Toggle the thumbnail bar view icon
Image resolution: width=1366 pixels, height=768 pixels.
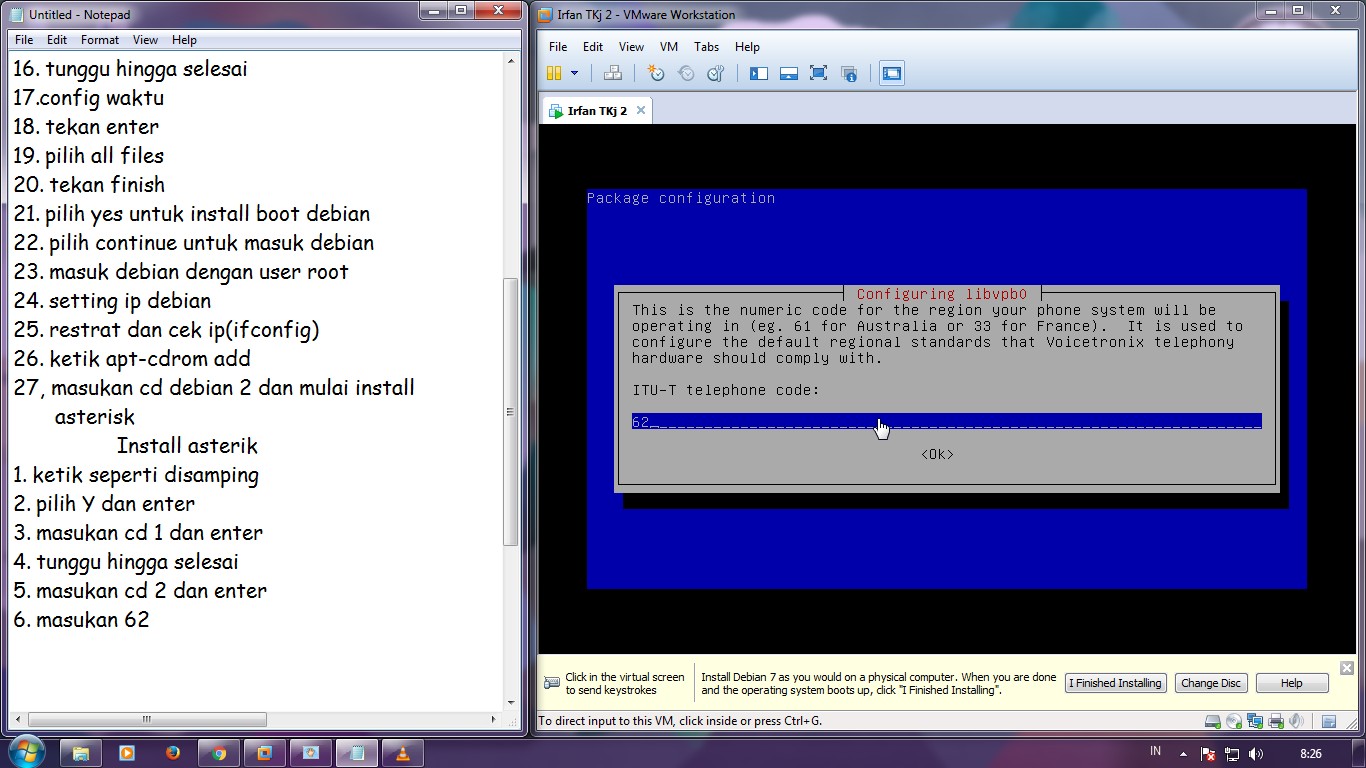point(789,73)
